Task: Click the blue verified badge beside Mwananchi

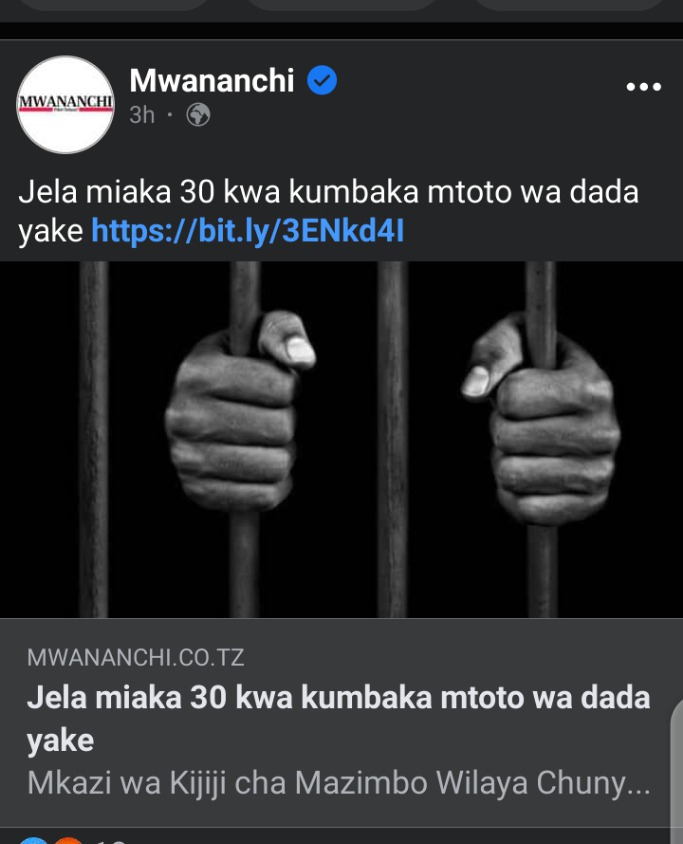Action: coord(322,80)
